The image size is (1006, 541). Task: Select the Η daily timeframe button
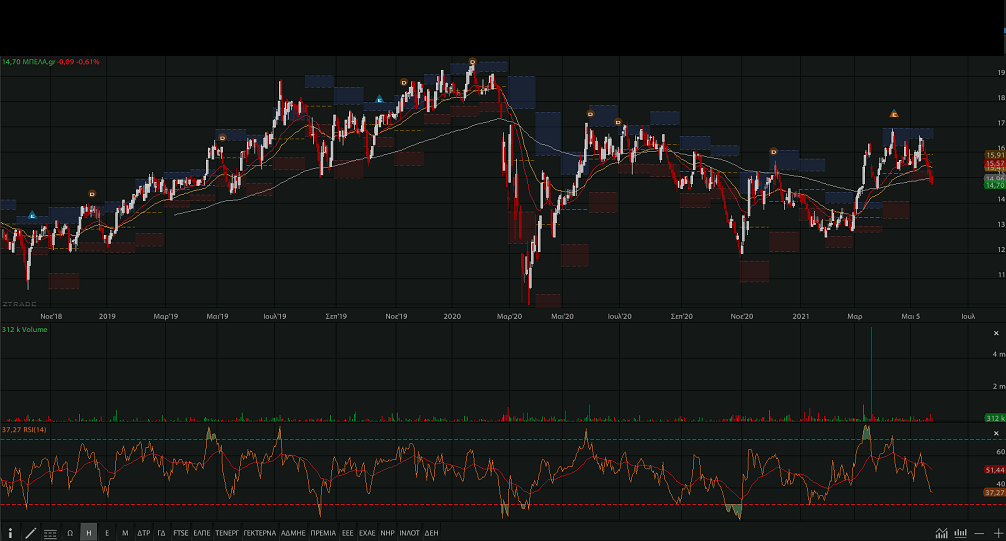click(89, 533)
